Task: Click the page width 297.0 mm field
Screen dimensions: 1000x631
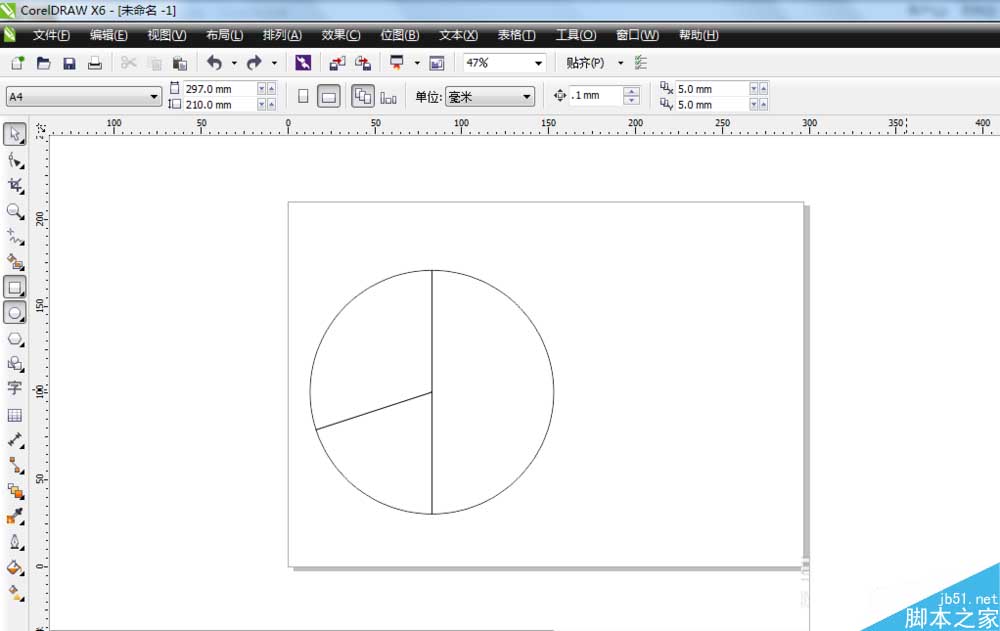Action: [219, 89]
